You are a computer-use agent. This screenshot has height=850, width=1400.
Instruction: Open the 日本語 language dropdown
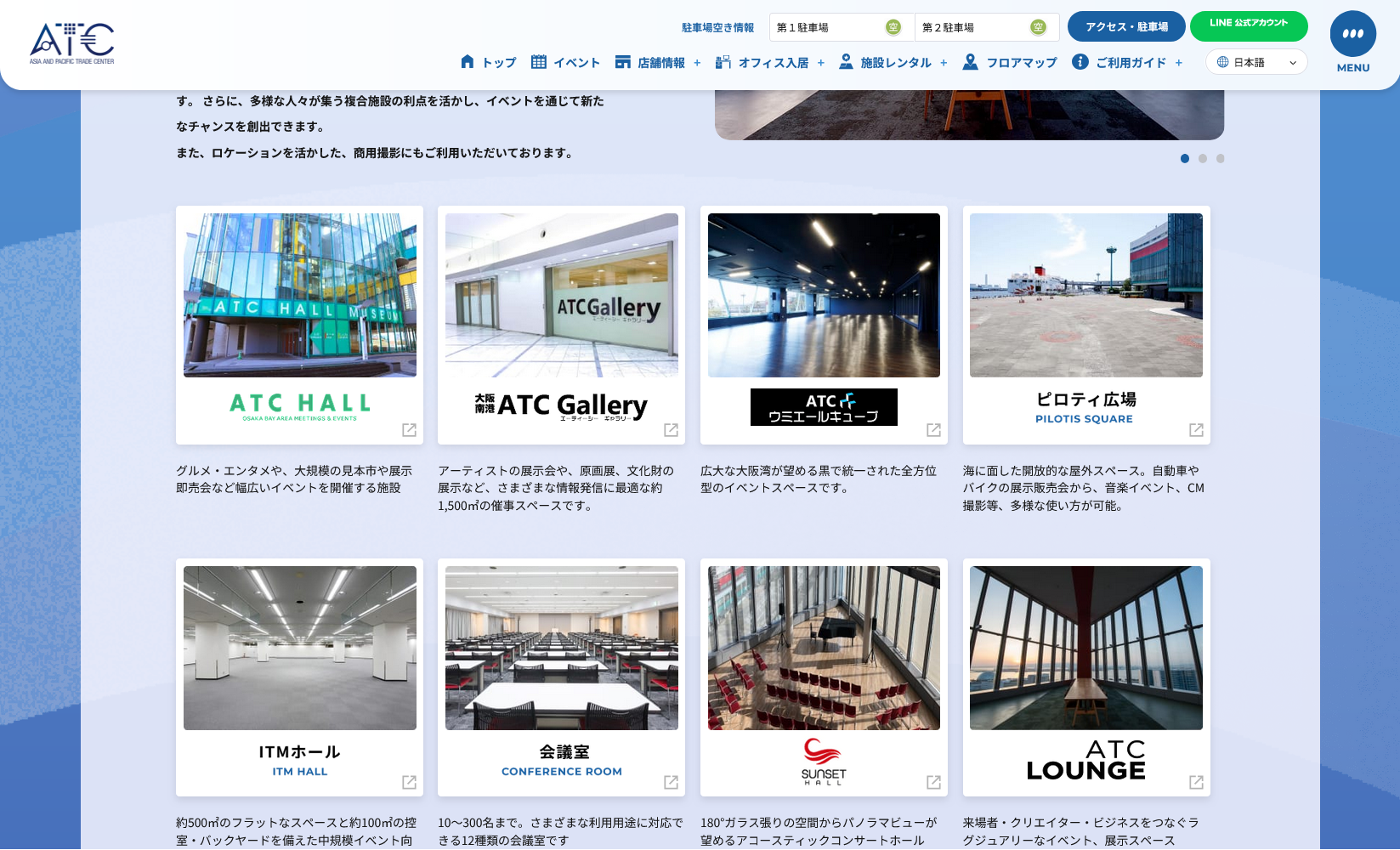coord(1256,61)
